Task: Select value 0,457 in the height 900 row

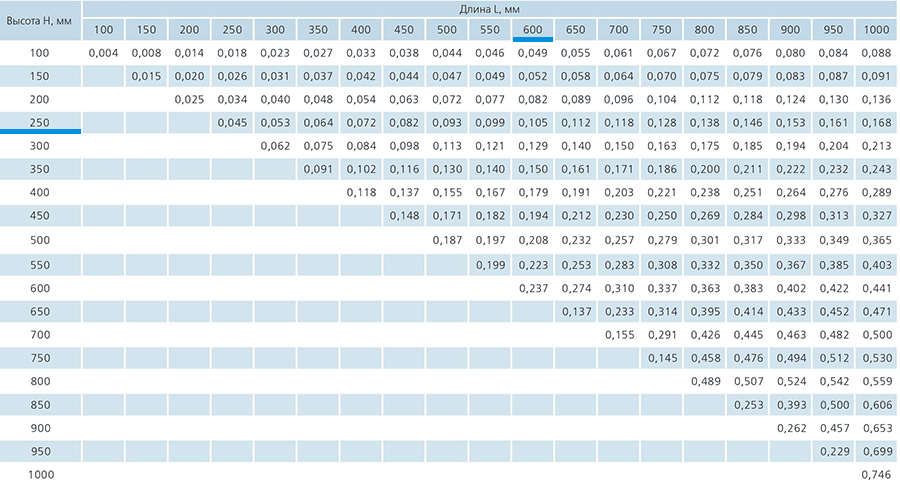Action: pyautogui.click(x=834, y=428)
